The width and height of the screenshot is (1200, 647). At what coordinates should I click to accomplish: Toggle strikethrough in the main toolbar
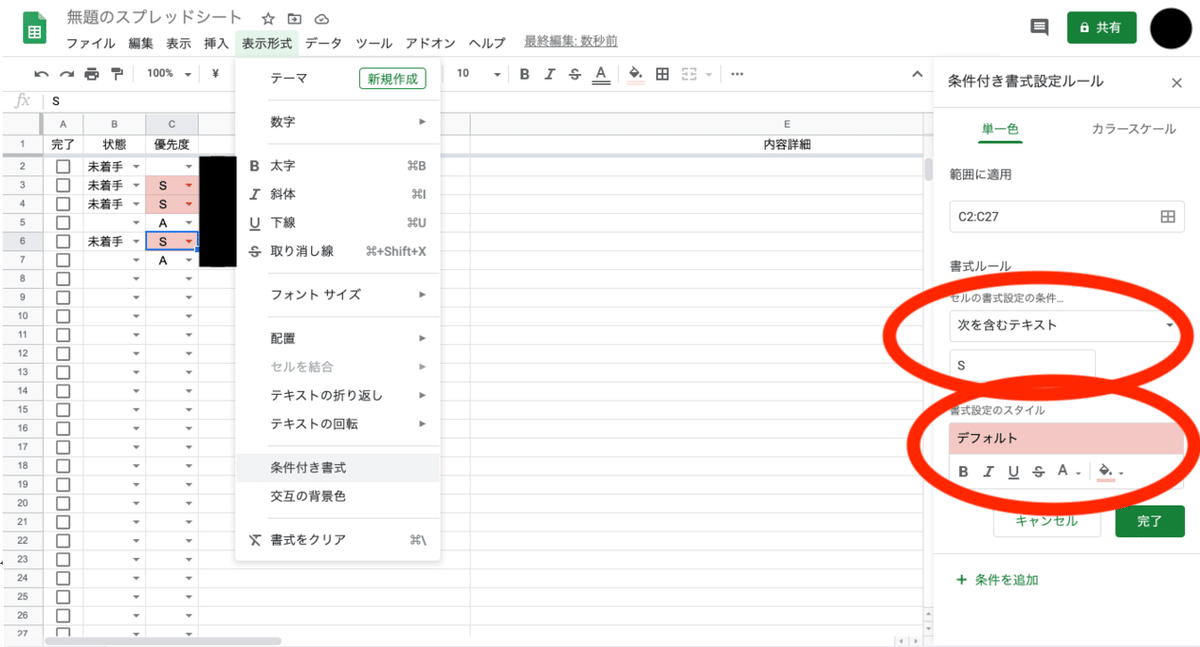[x=574, y=73]
